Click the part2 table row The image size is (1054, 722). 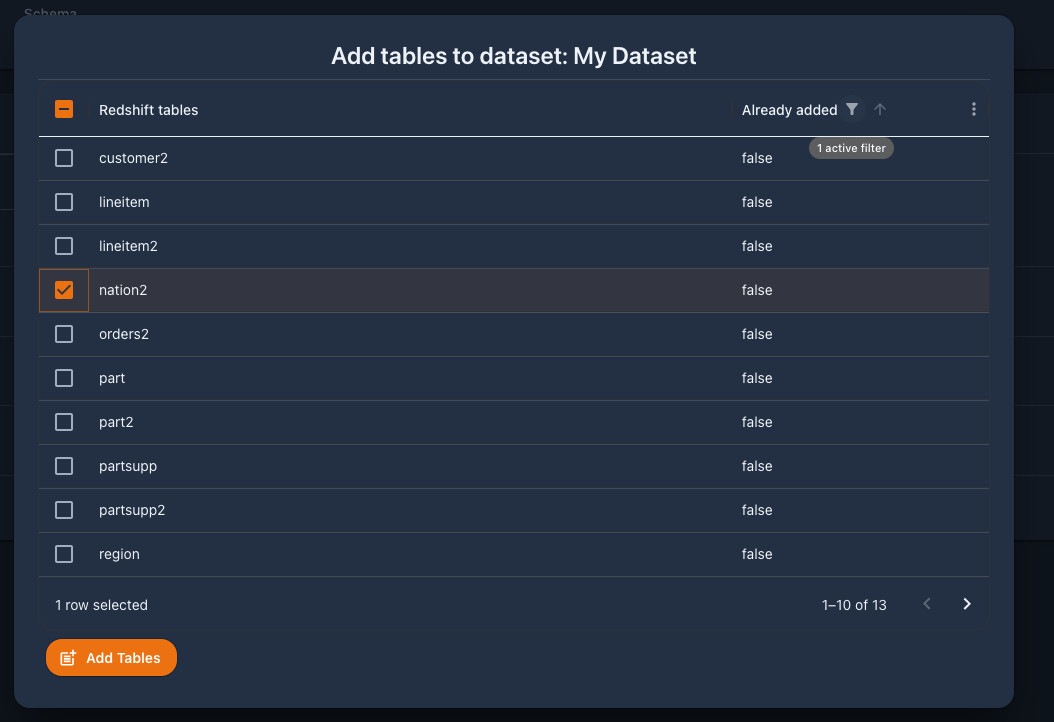pos(514,422)
